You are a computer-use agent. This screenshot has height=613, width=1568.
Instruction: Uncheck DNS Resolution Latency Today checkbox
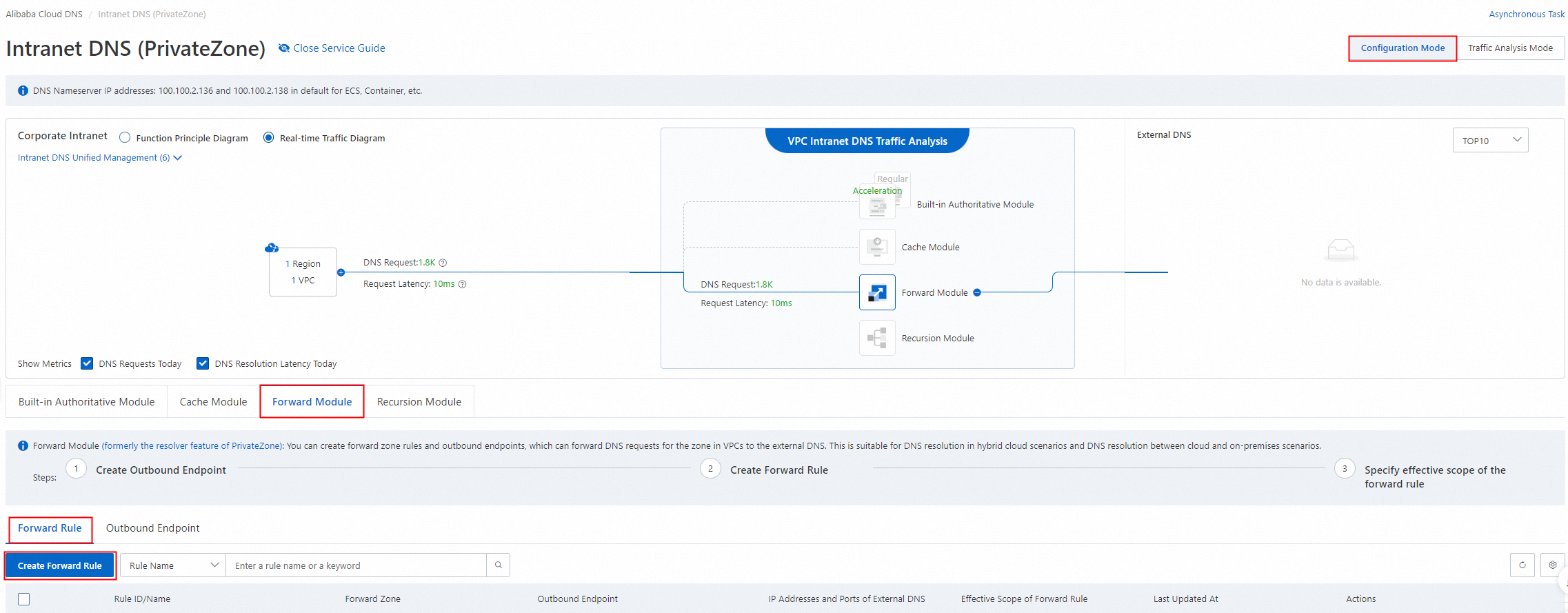203,363
